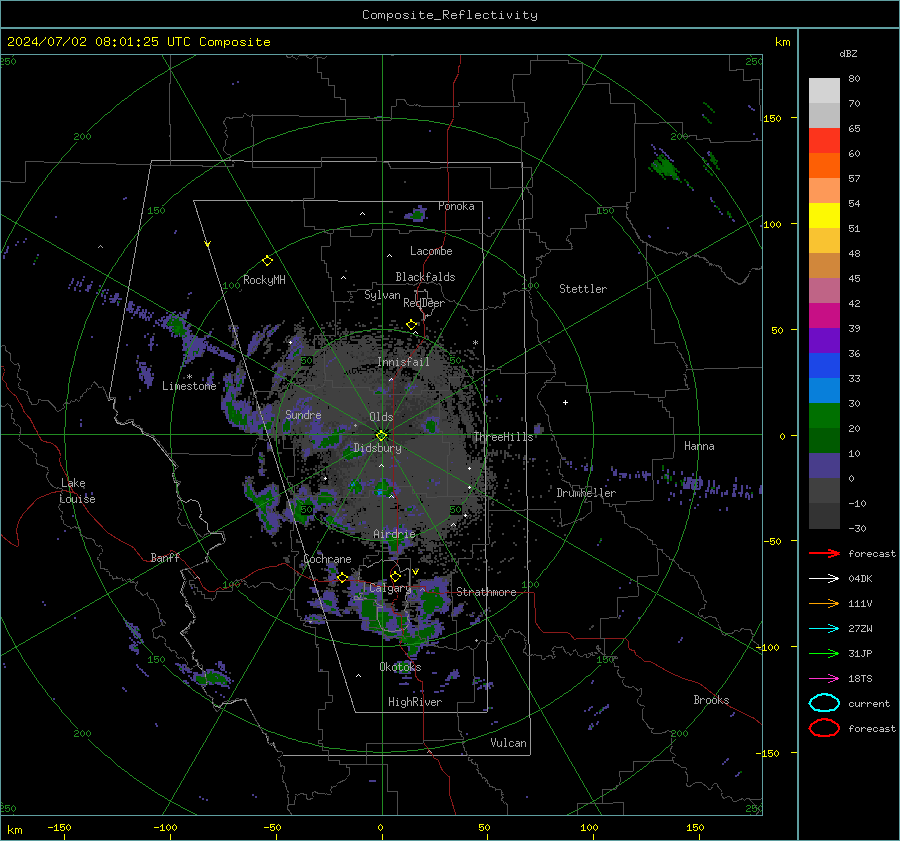Select the red 60-65 dBZ color swatch
Image resolution: width=900 pixels, height=841 pixels.
tap(824, 140)
